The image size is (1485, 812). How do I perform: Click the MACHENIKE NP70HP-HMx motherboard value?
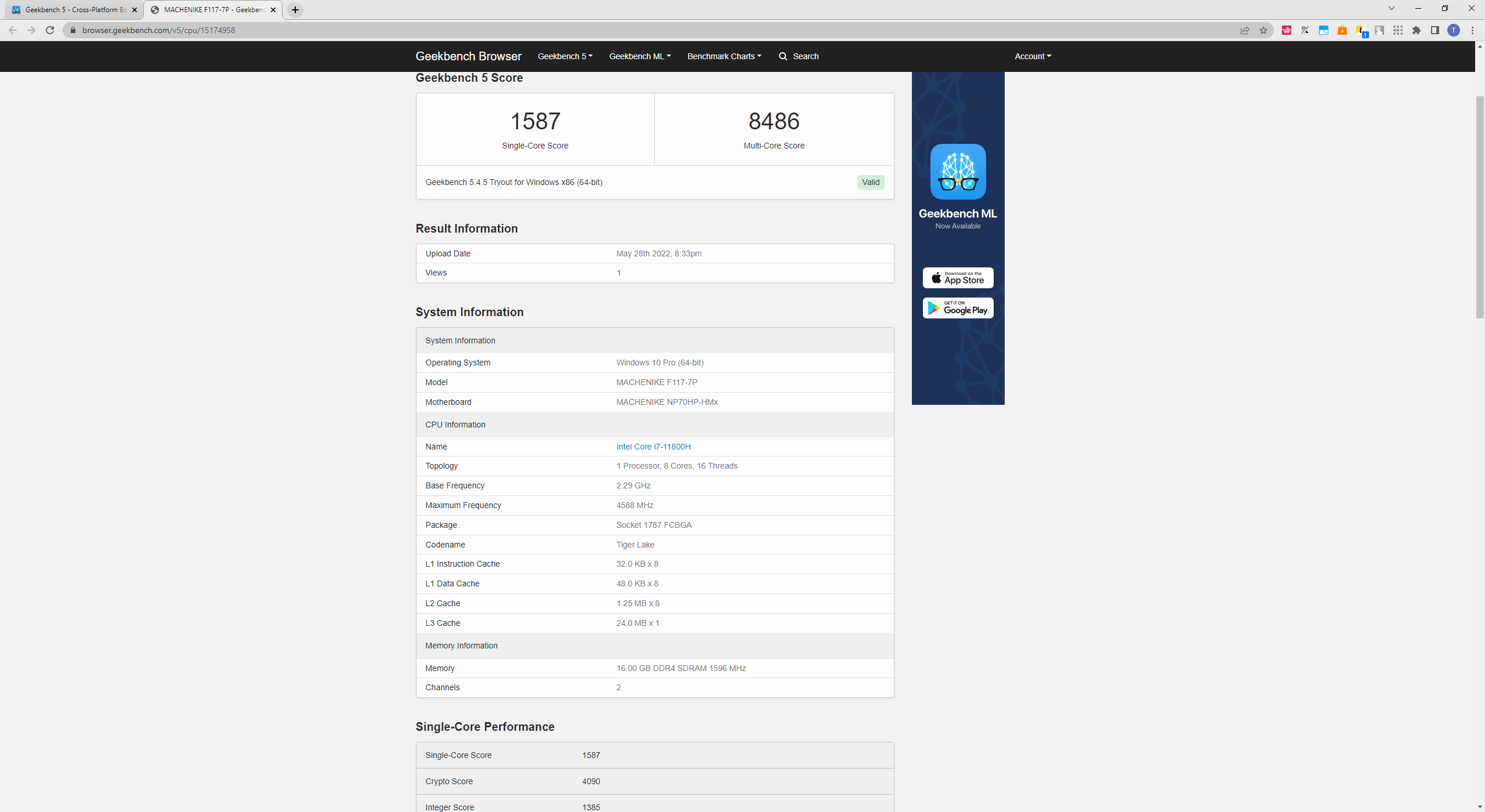667,402
